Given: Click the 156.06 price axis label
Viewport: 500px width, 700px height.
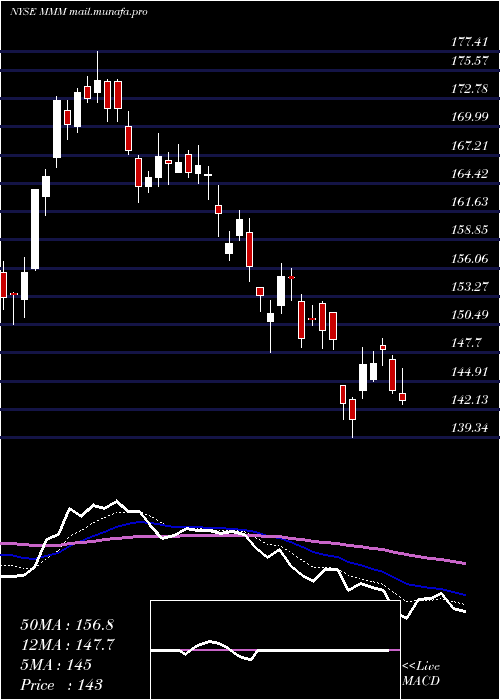Looking at the screenshot, I should (469, 258).
